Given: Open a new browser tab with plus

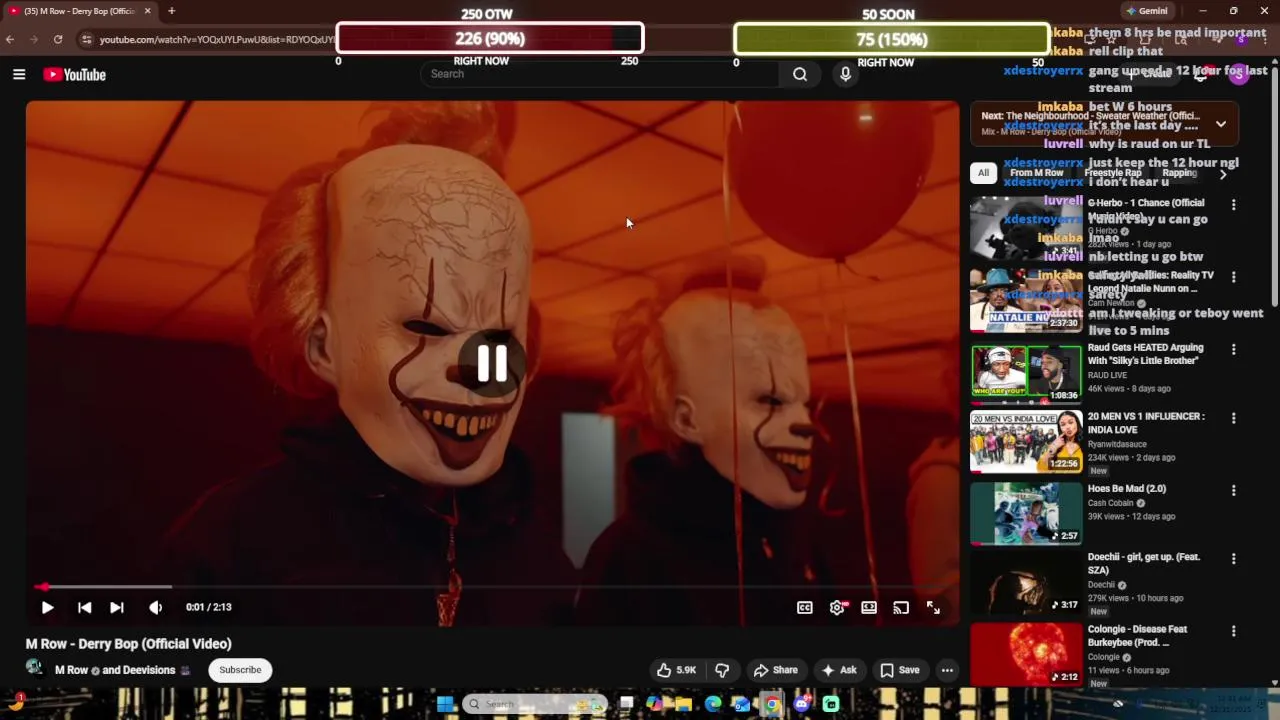Looking at the screenshot, I should [171, 11].
